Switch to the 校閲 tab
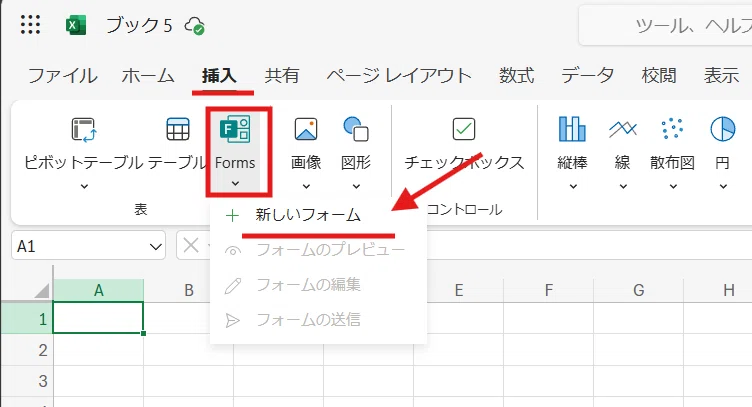Screen dimensions: 752x407 pos(659,76)
